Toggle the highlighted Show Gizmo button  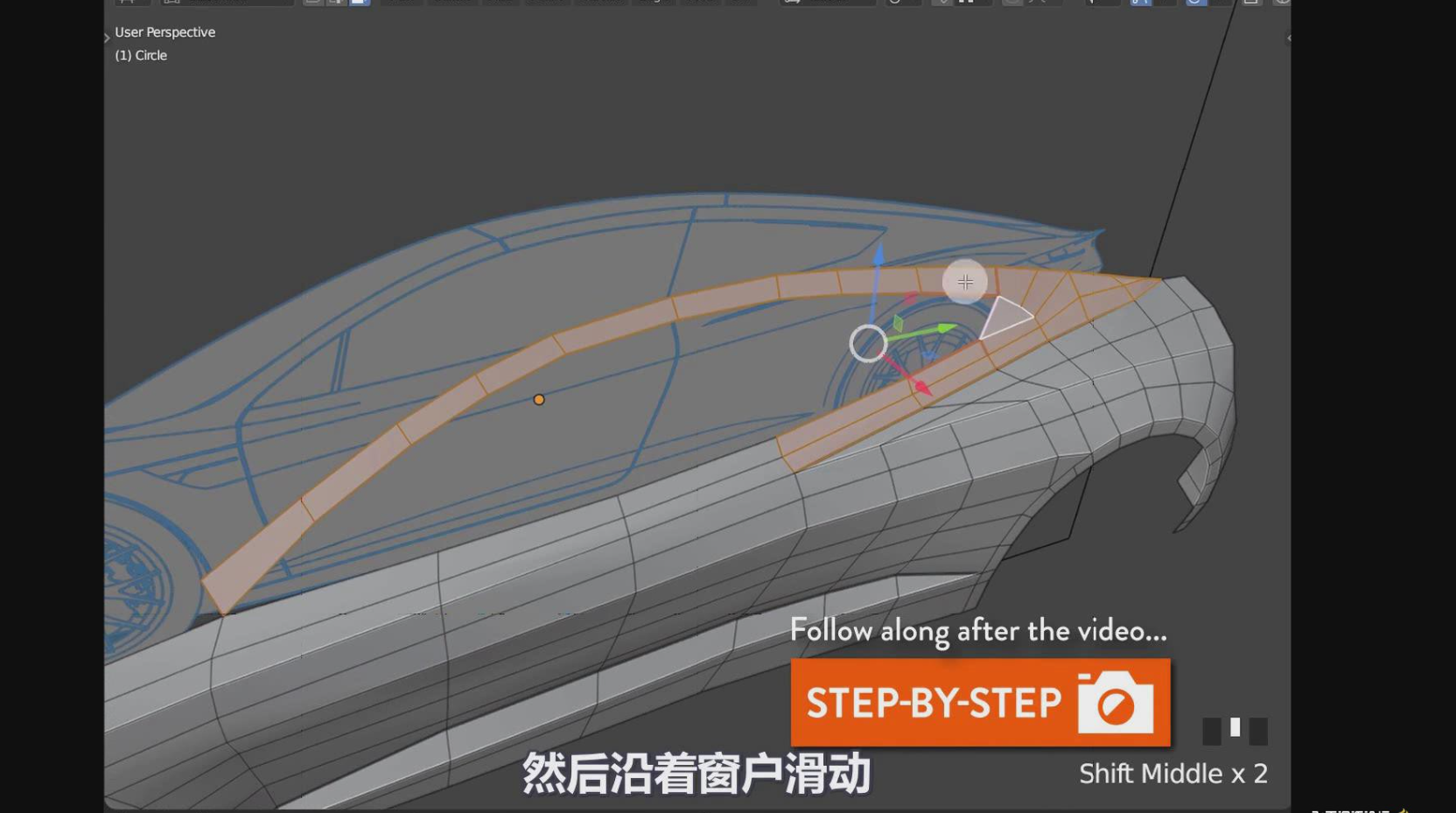pos(1140,2)
